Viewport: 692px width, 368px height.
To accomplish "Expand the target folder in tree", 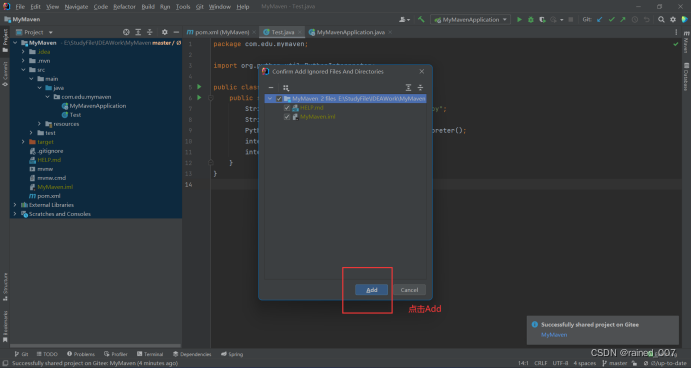I will coord(23,142).
